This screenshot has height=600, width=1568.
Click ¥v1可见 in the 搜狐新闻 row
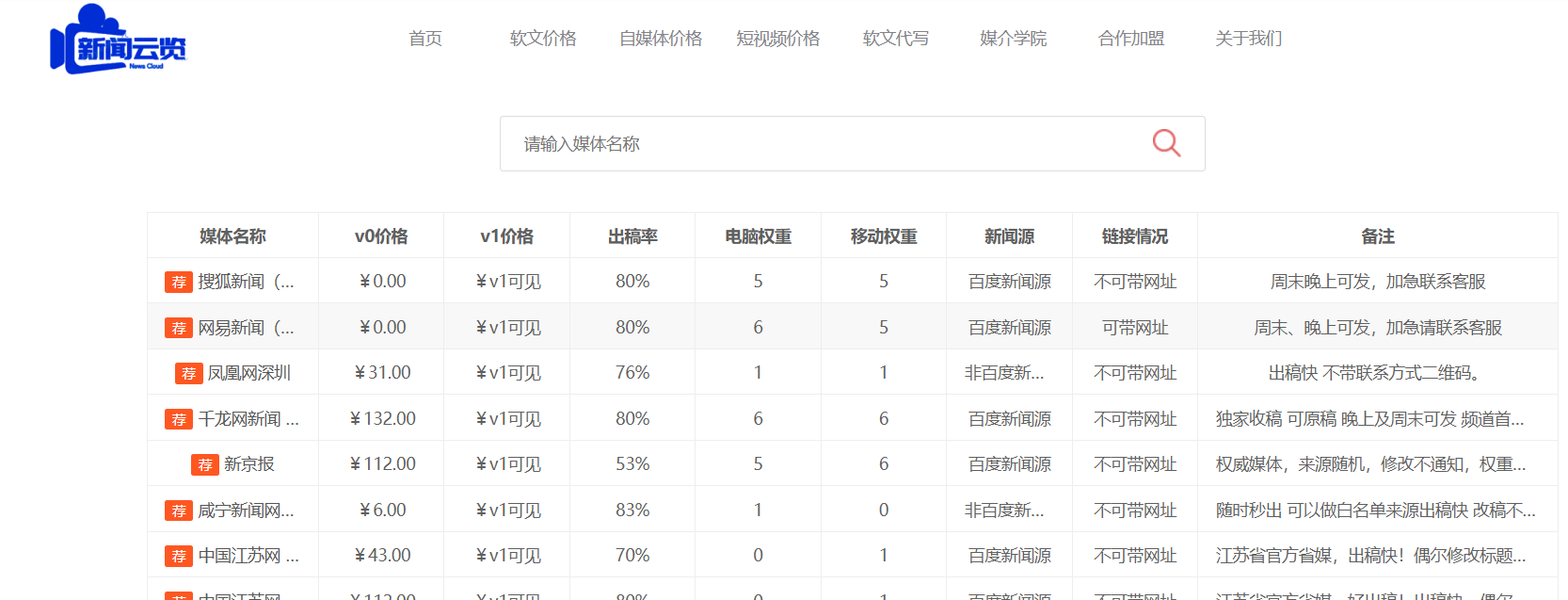pyautogui.click(x=508, y=282)
